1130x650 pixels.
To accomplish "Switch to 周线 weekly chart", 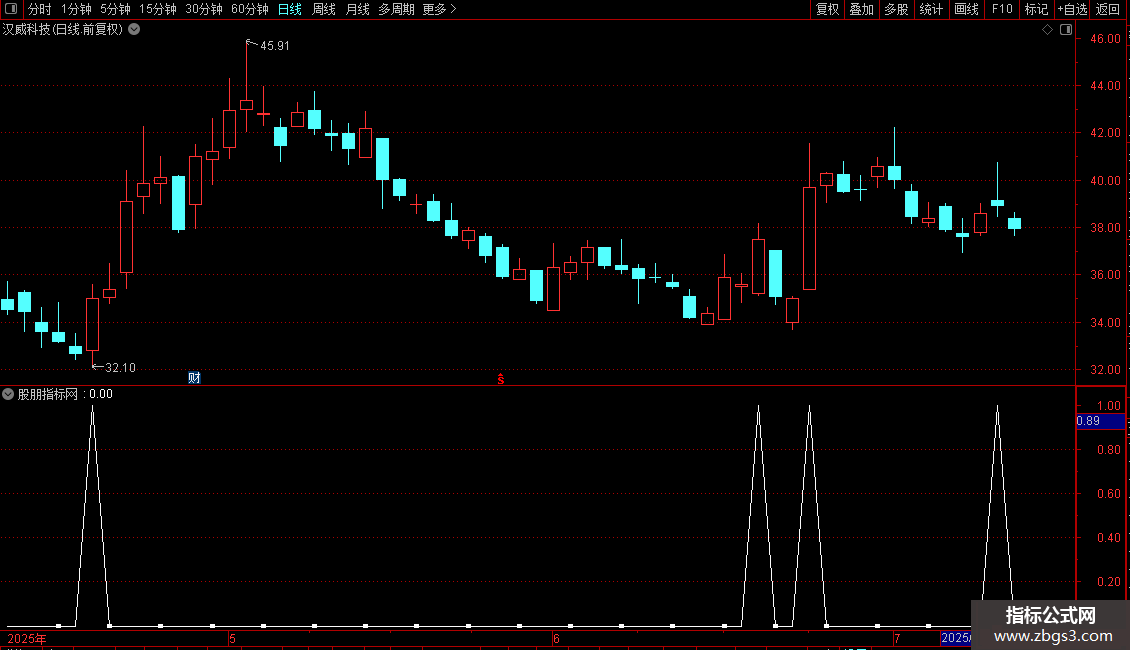I will 324,9.
